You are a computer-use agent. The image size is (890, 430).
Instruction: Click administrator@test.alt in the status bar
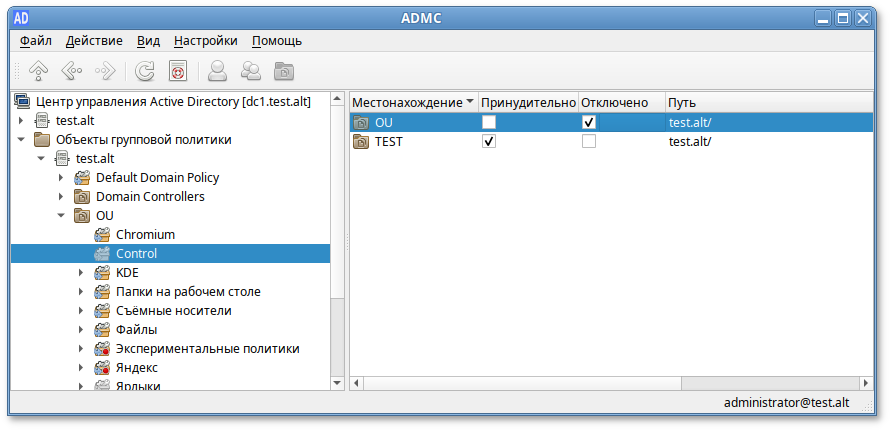click(787, 403)
